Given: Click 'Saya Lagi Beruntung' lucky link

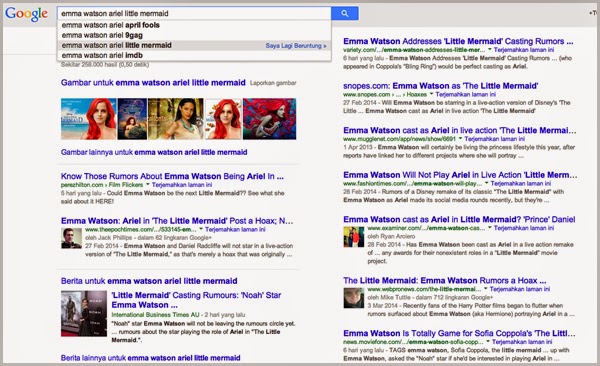Looking at the screenshot, I should [296, 46].
